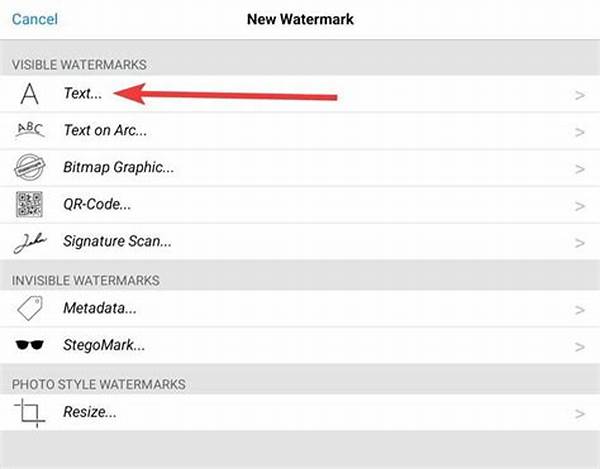Expand the Resize row chevron

[x=579, y=413]
